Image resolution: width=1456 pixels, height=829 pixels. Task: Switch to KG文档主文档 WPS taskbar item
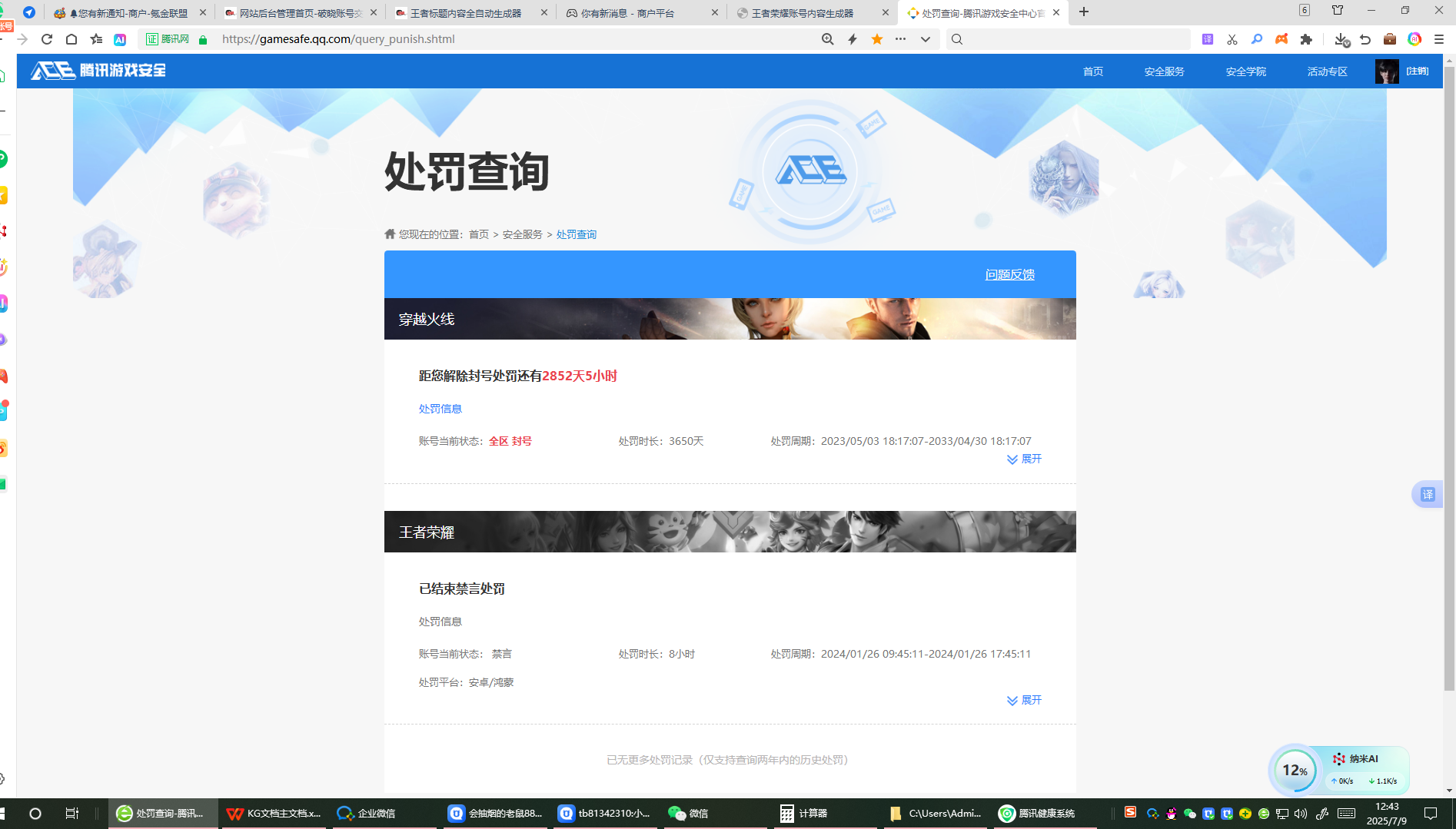[275, 813]
